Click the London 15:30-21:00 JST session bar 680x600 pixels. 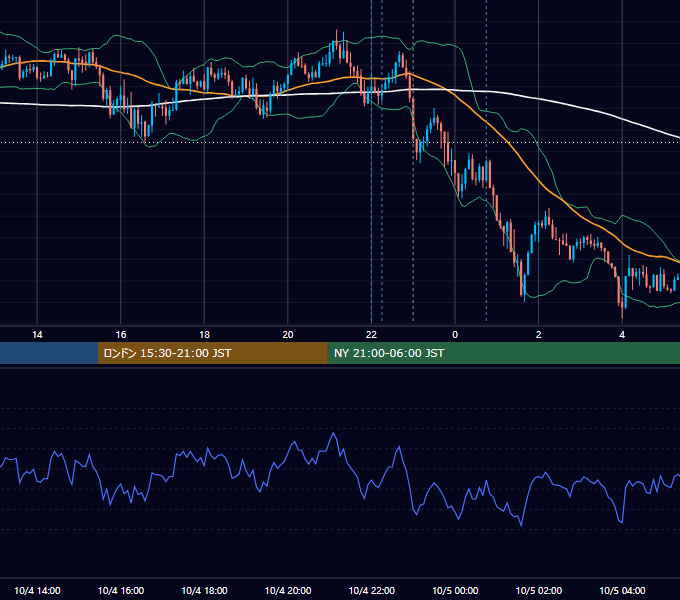click(212, 353)
